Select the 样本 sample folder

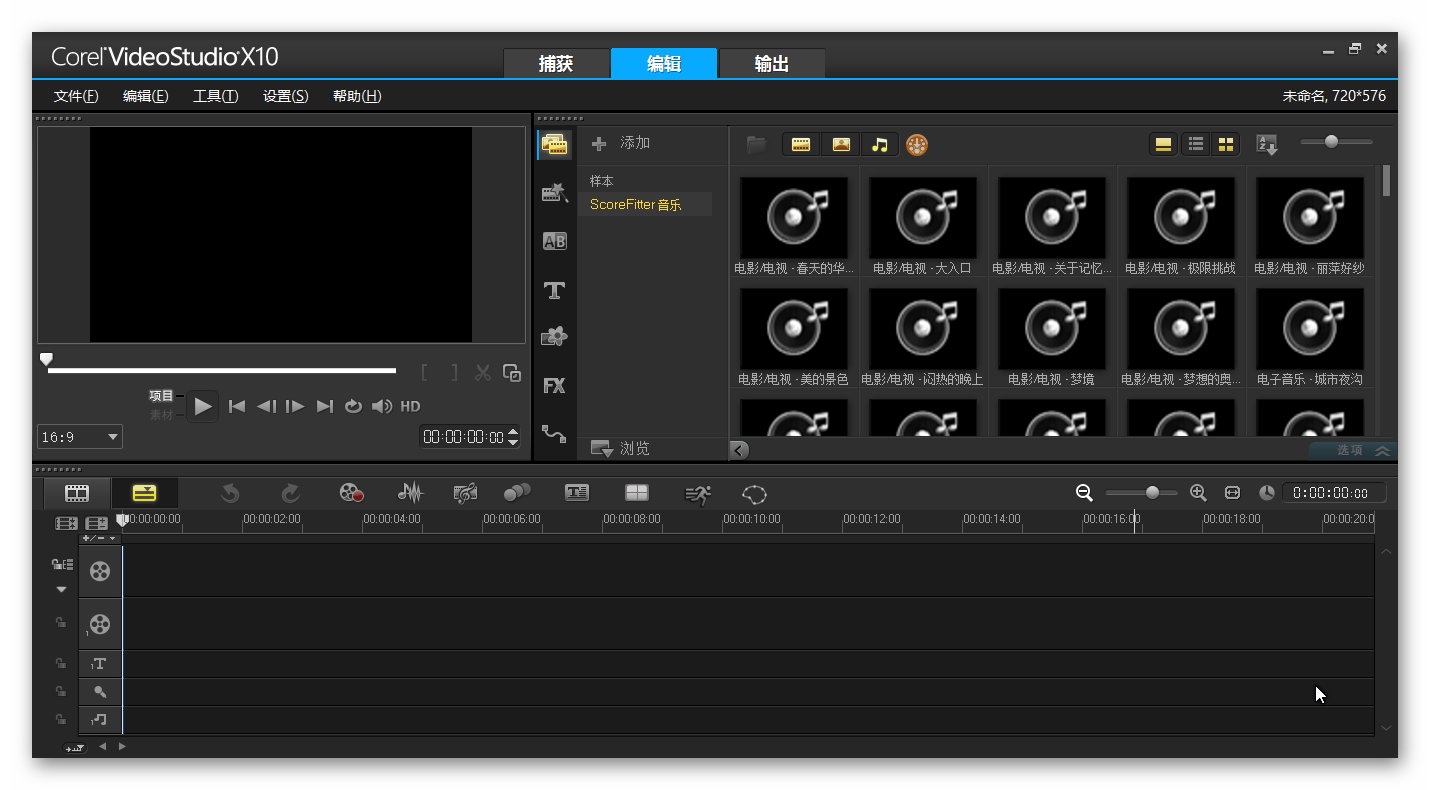pos(602,181)
